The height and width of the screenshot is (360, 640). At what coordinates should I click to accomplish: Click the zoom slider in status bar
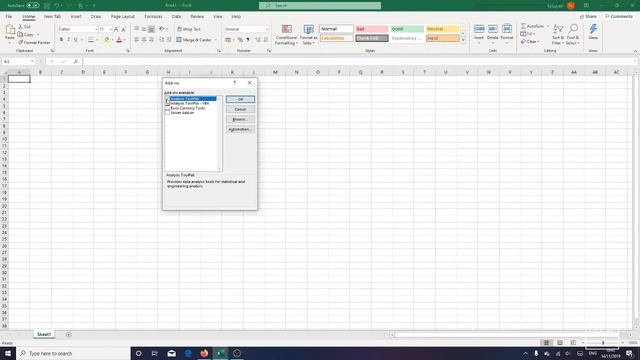click(603, 343)
